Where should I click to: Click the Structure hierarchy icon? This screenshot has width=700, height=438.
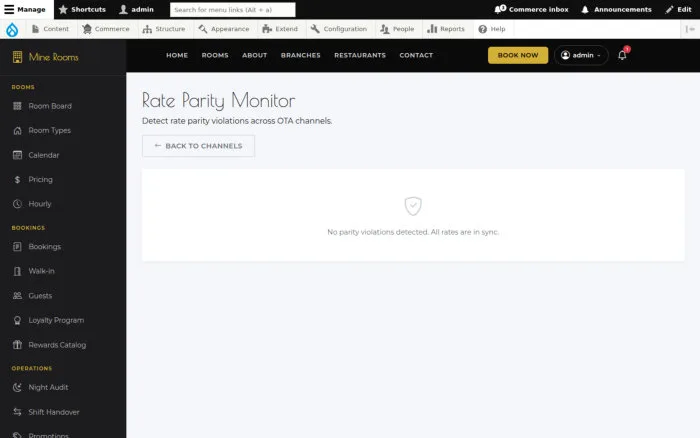[x=147, y=29]
